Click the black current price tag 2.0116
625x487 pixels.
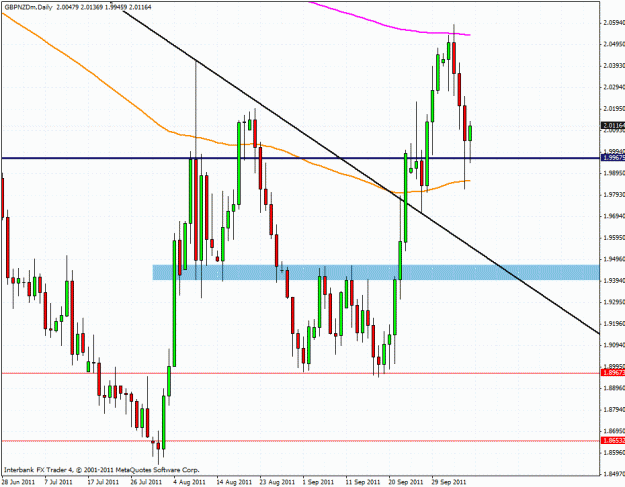[x=613, y=126]
